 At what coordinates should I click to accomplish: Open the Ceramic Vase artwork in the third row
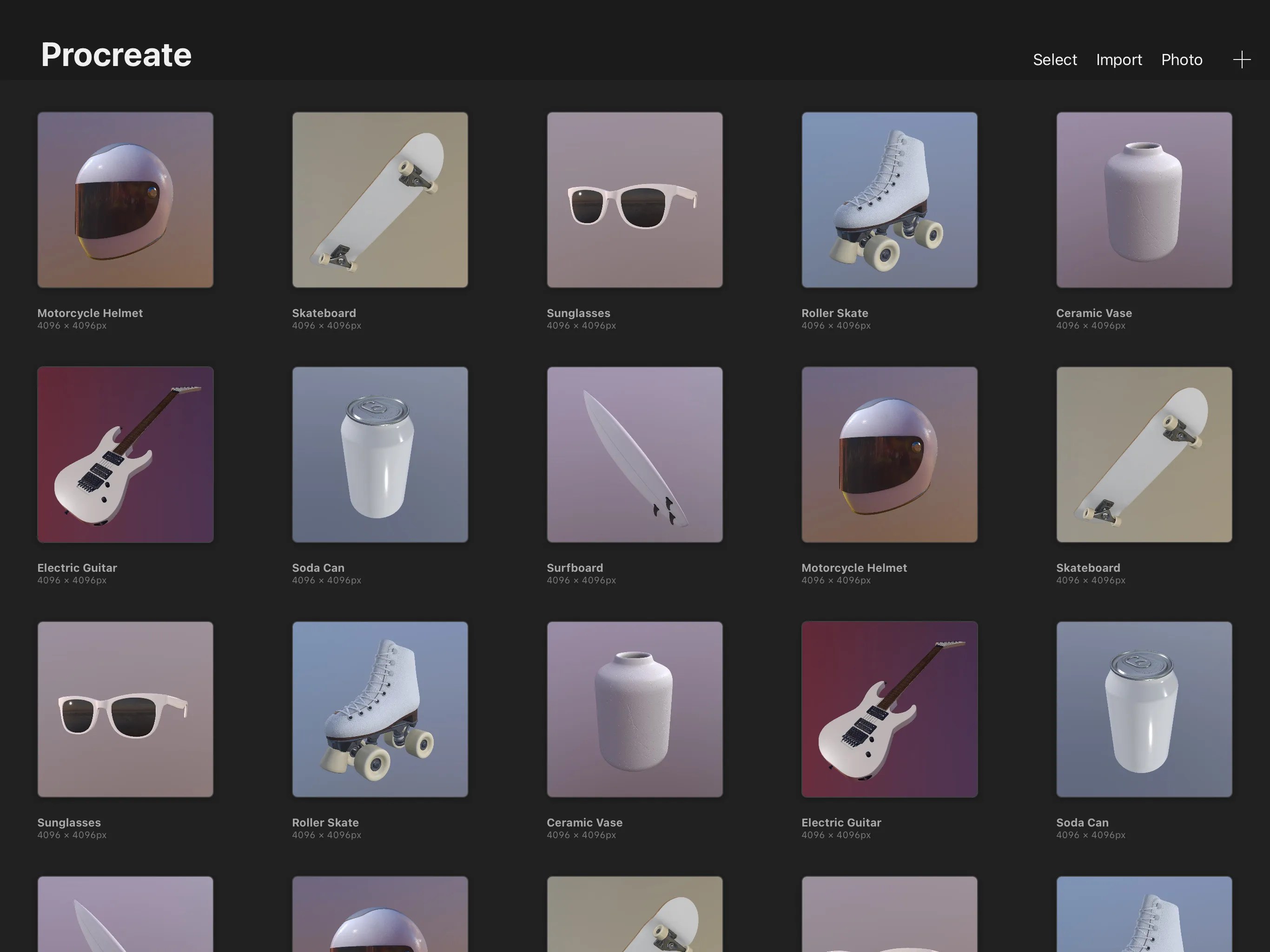[634, 708]
